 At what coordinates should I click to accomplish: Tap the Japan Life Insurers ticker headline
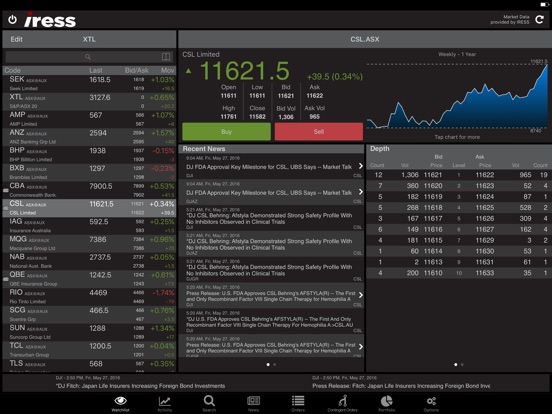pyautogui.click(x=140, y=386)
